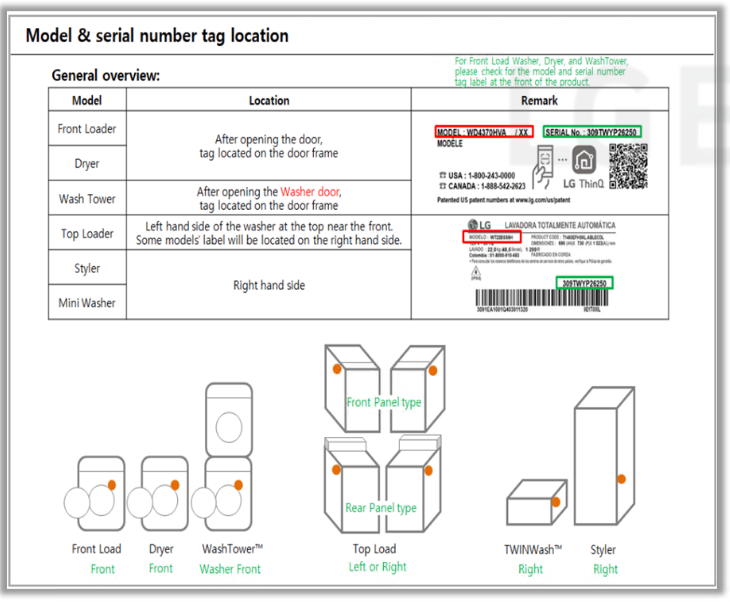Viewport: 730px width, 602px height.
Task: Click the Remark column header
Action: pos(540,100)
